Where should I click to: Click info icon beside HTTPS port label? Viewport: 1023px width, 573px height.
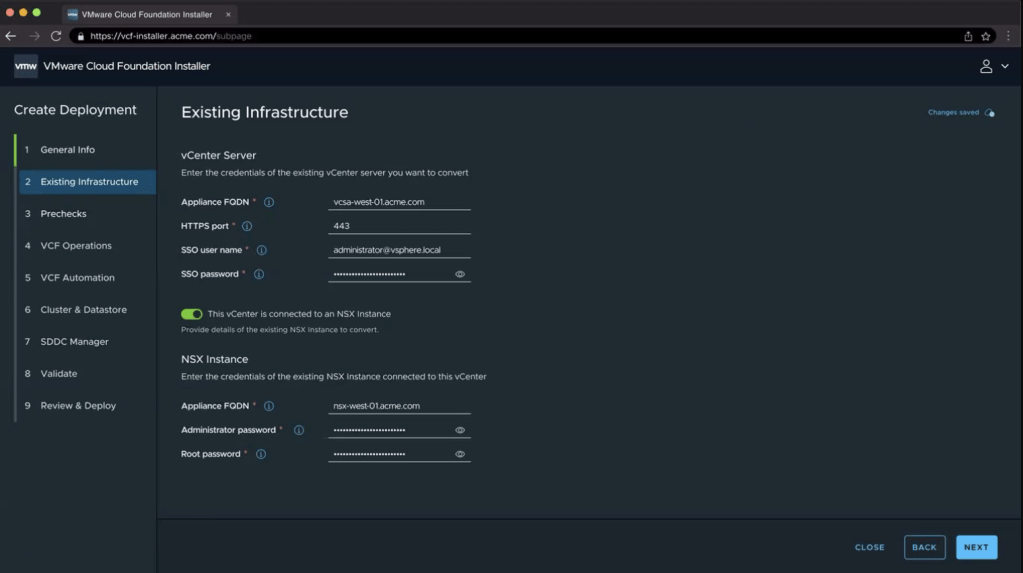[x=247, y=226]
